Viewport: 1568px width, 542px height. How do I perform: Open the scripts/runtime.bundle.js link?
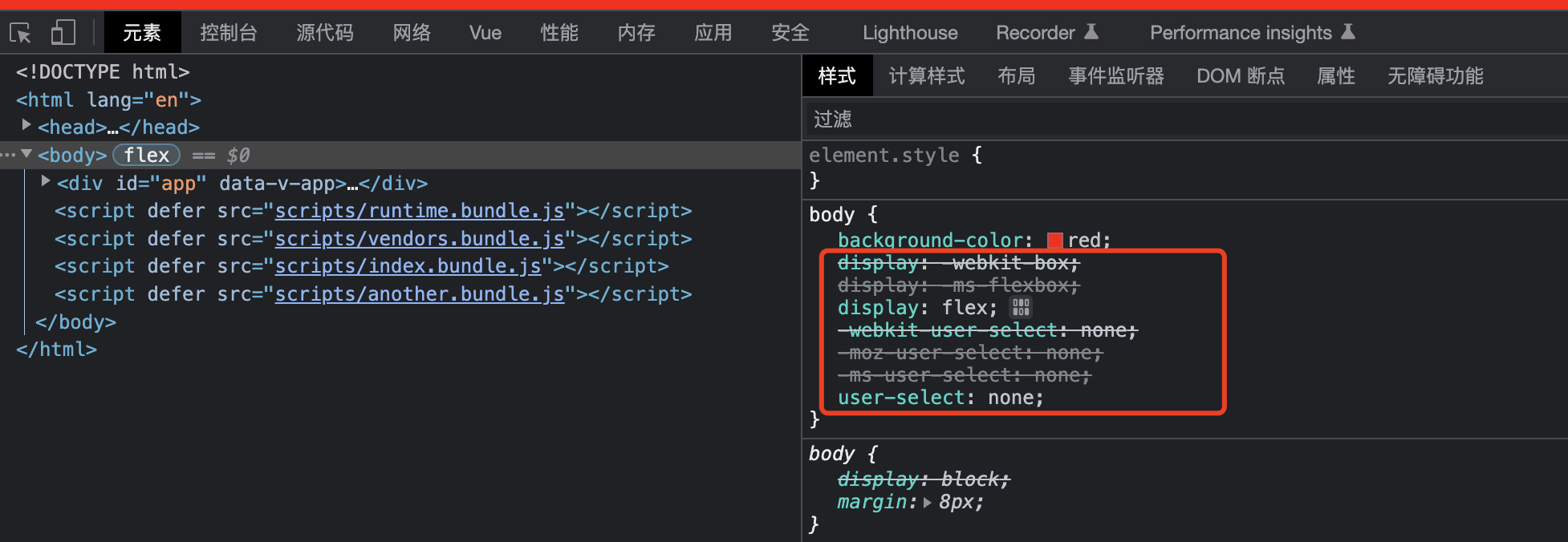pos(420,211)
